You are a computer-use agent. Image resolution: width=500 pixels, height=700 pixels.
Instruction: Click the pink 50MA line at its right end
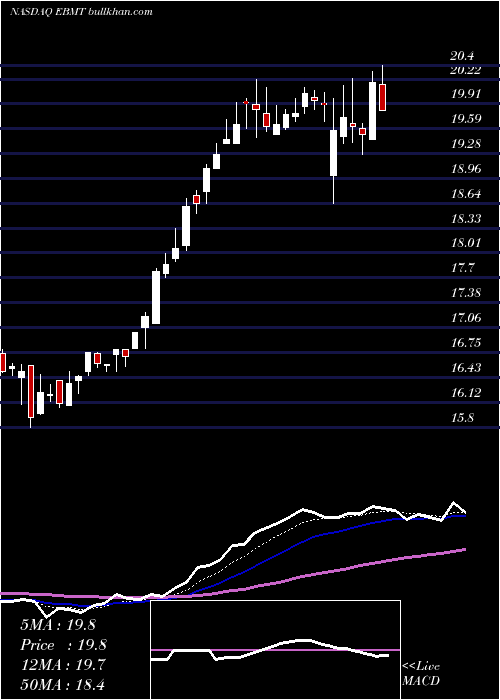tap(464, 550)
